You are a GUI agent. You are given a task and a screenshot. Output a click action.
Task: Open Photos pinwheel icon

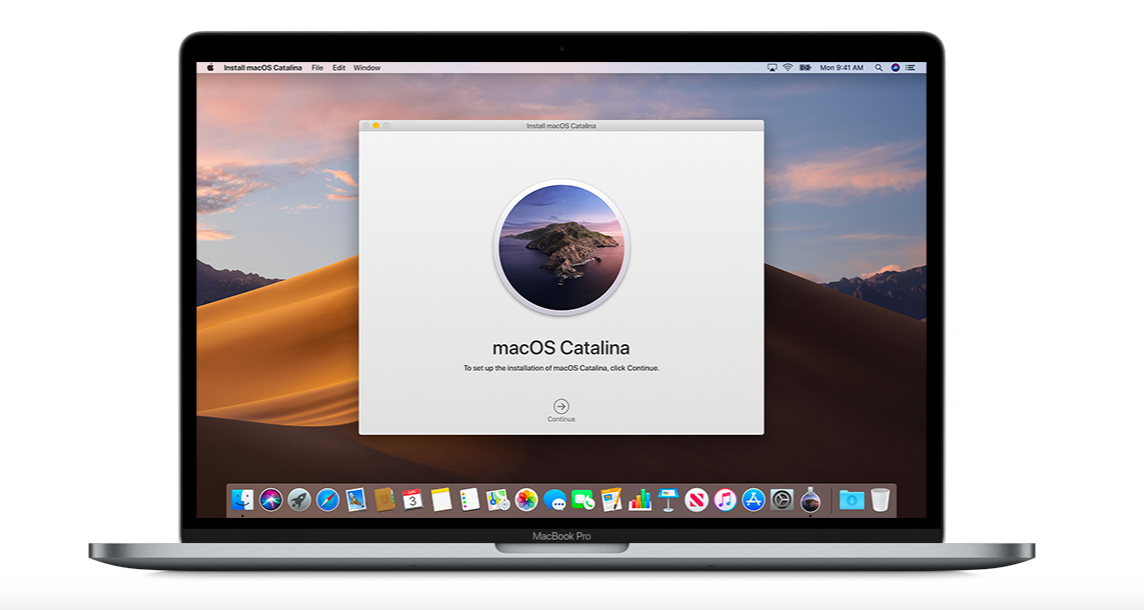point(526,500)
